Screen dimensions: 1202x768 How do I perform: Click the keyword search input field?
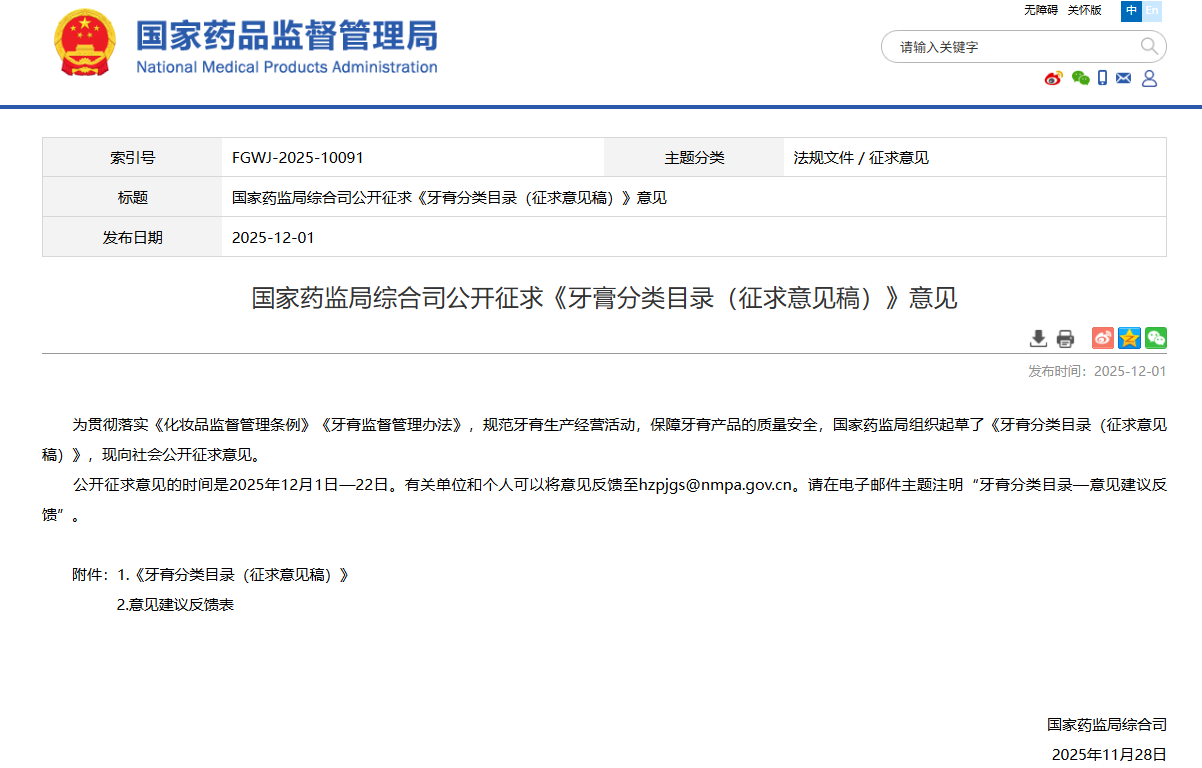tap(1000, 46)
